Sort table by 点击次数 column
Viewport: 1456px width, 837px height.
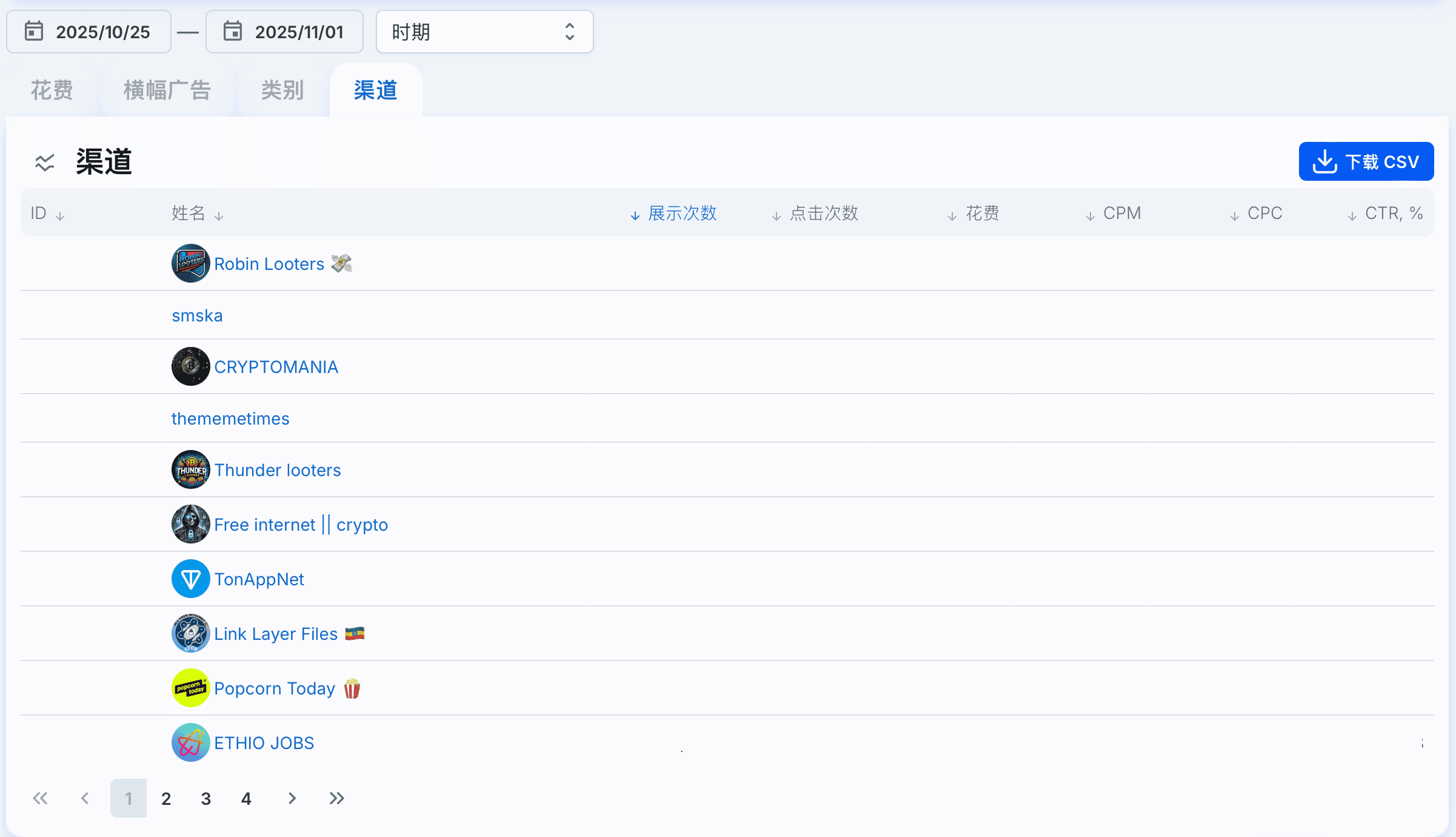click(823, 213)
